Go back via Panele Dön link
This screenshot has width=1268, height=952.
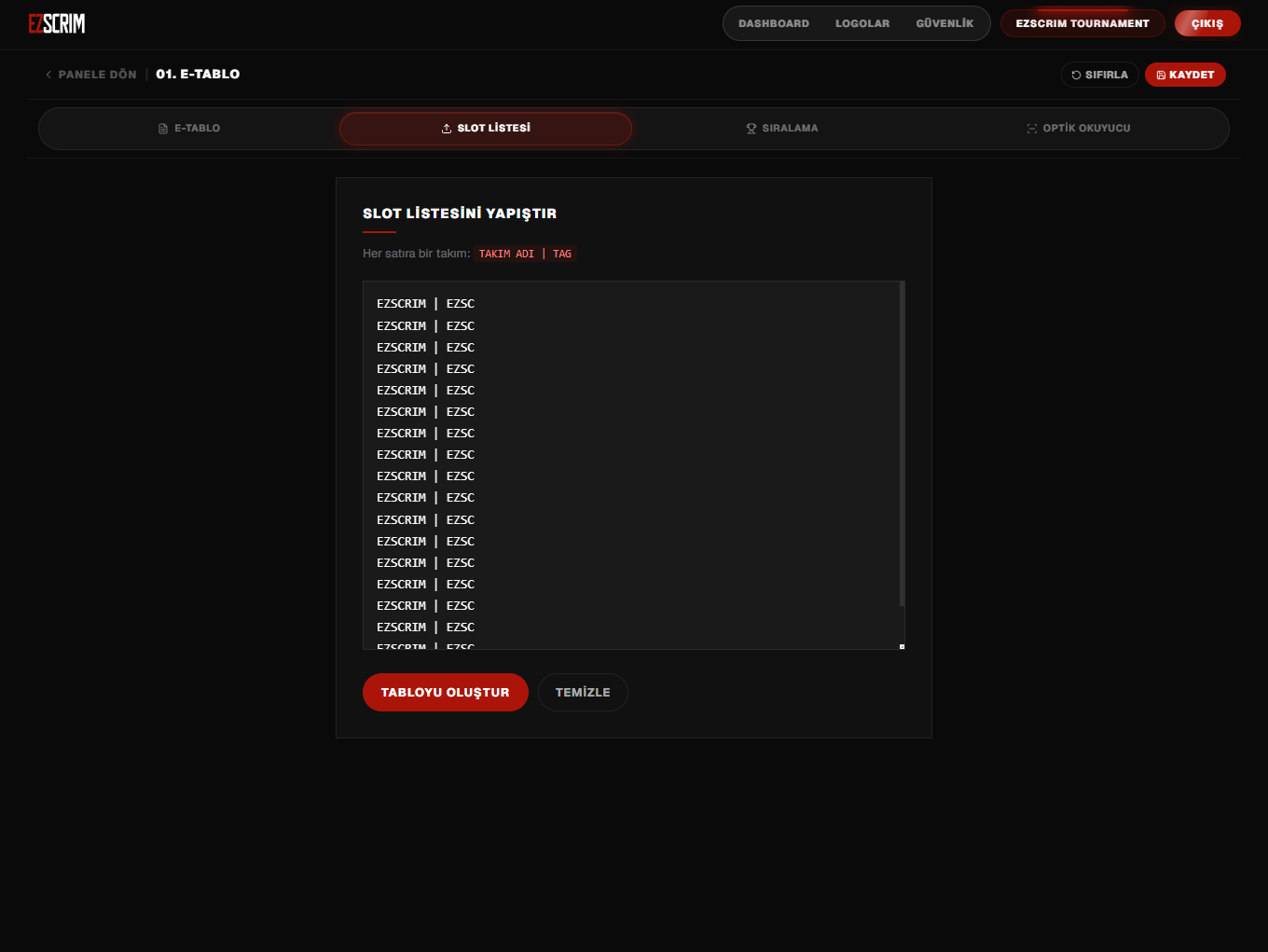tap(90, 75)
